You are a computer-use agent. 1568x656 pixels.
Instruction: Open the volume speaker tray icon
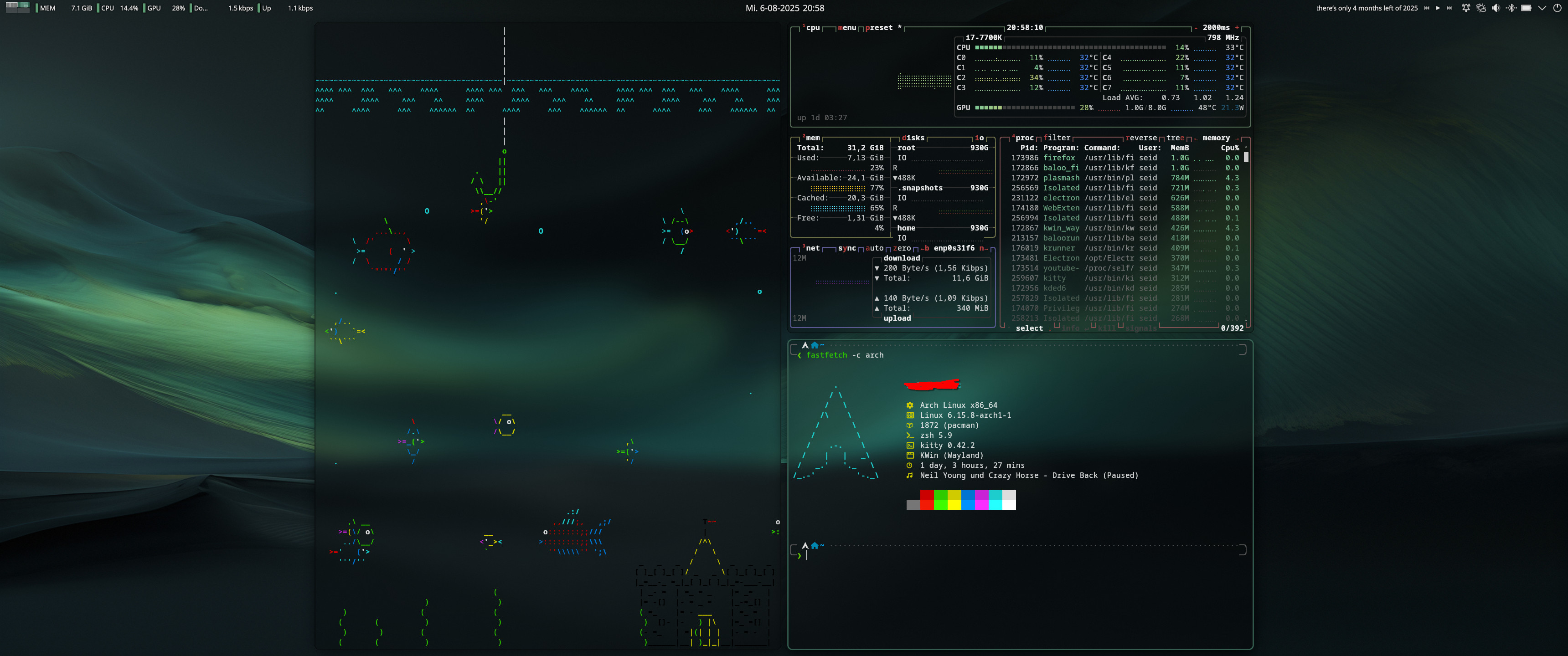(x=1496, y=8)
